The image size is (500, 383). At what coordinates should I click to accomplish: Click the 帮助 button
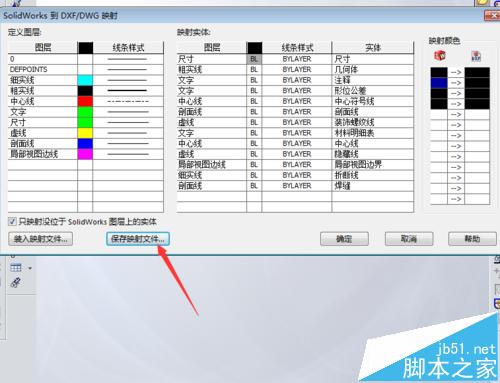click(x=472, y=239)
